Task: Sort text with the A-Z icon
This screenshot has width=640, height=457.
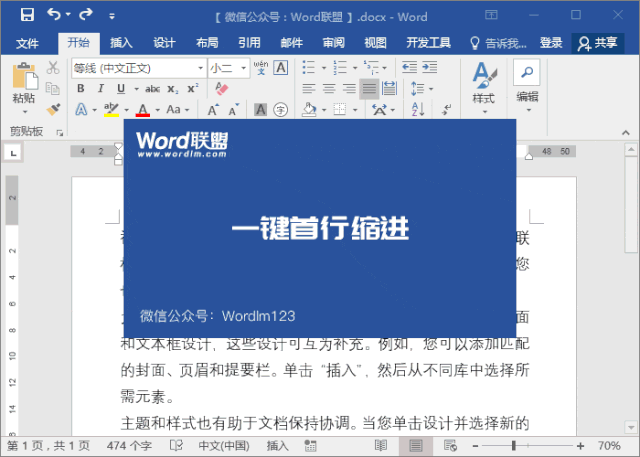Action: pyautogui.click(x=418, y=109)
